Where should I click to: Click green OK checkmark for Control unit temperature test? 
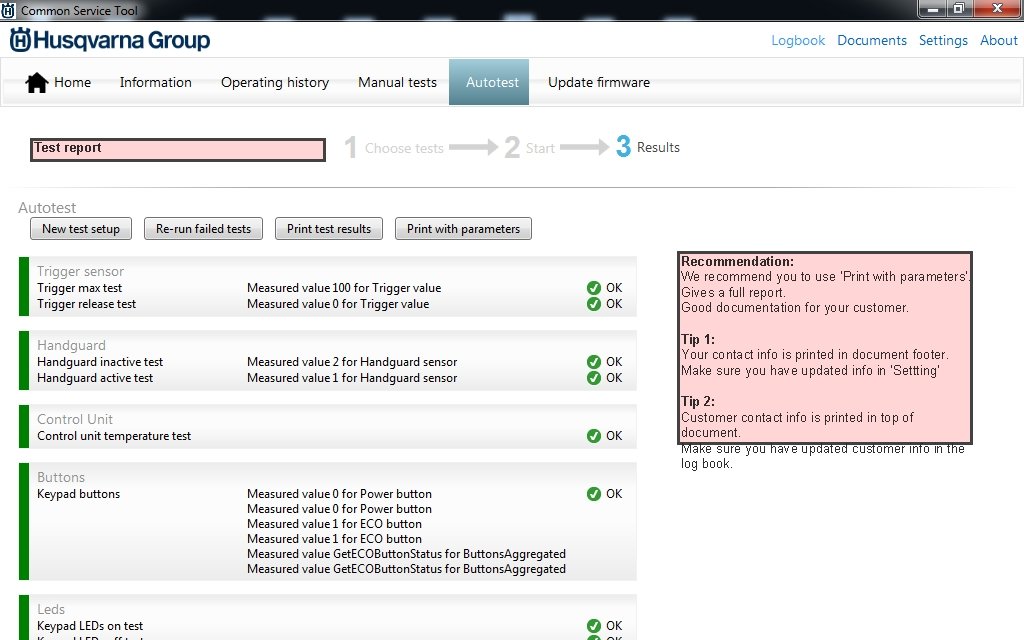click(x=594, y=436)
